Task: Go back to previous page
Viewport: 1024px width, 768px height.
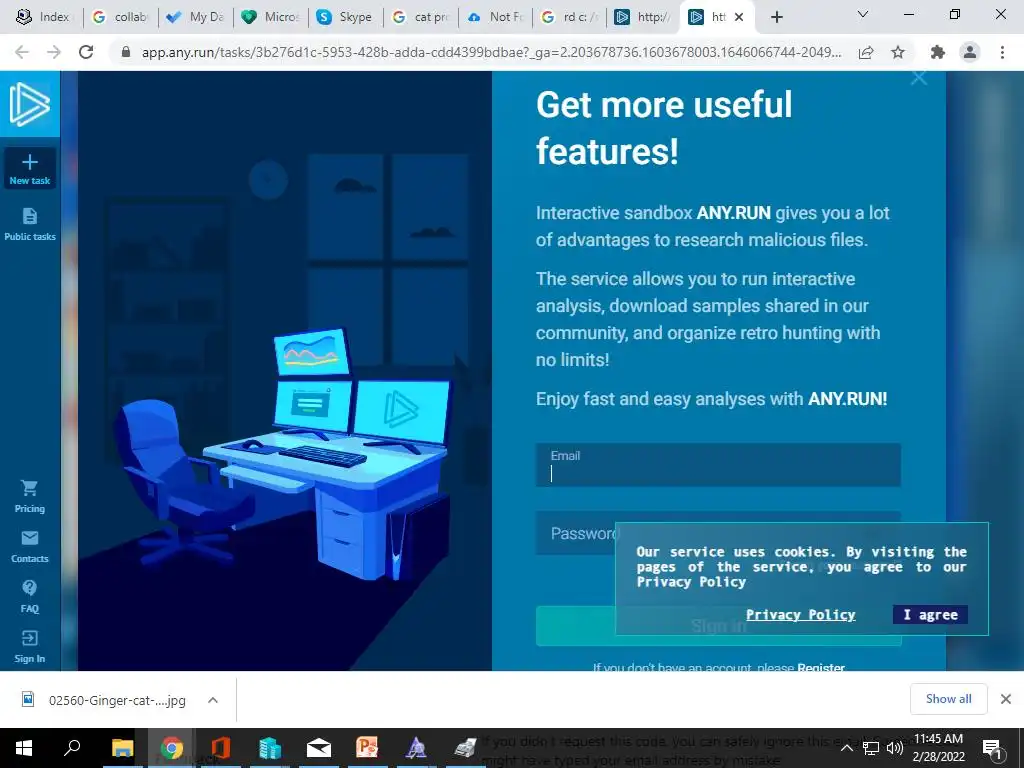Action: 22,52
